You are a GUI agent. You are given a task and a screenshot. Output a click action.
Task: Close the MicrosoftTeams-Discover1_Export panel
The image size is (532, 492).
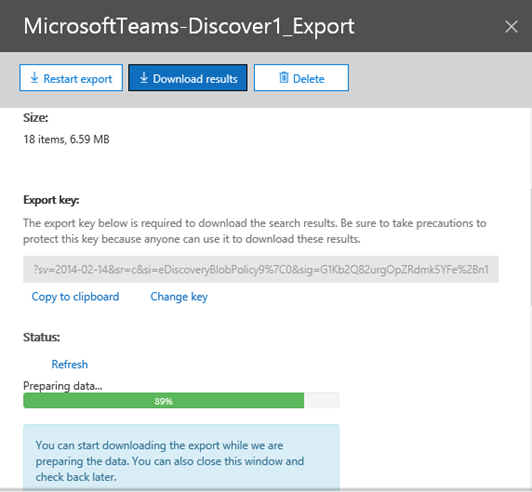coord(511,26)
